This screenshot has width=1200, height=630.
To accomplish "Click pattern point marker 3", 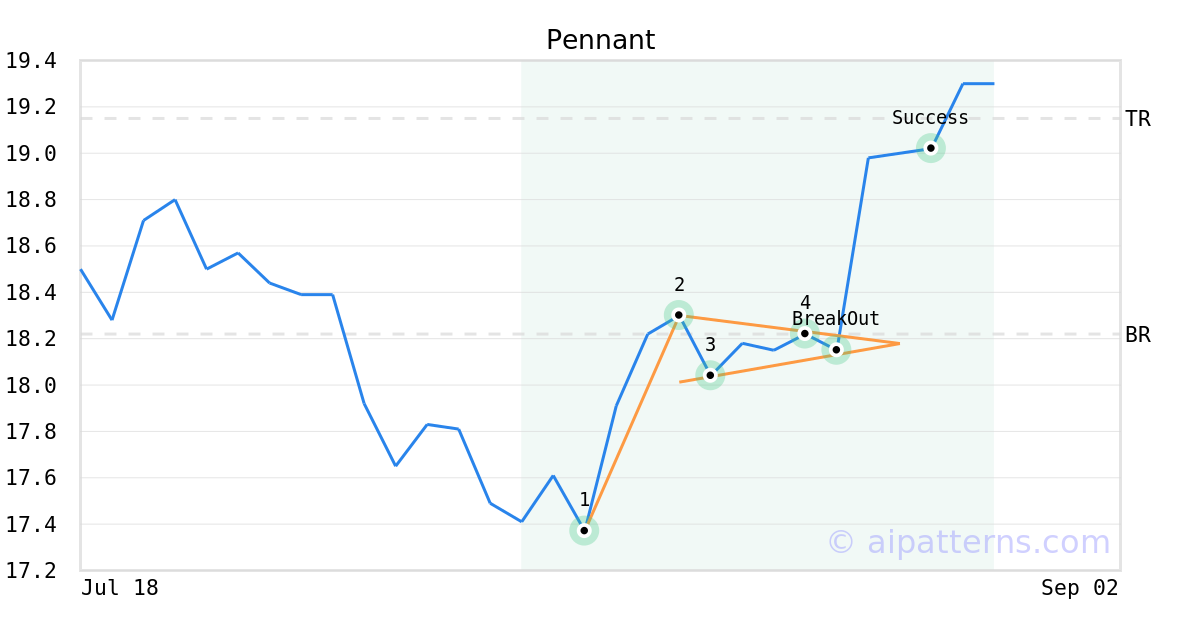I will coord(710,376).
